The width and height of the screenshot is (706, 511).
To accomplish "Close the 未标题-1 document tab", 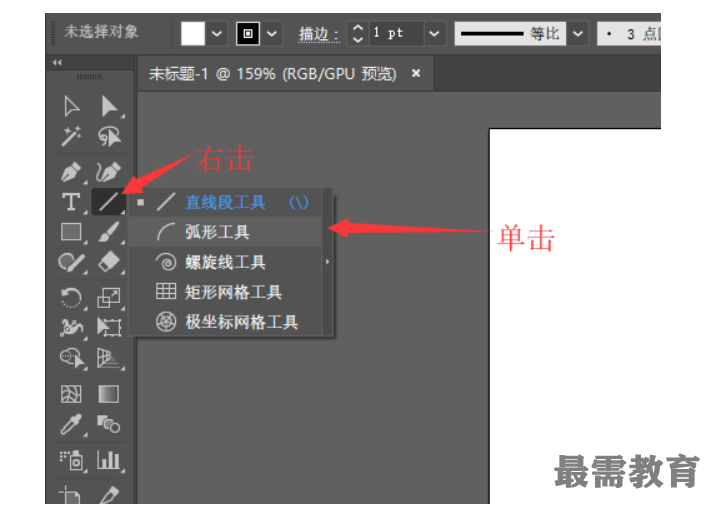I will coord(416,73).
